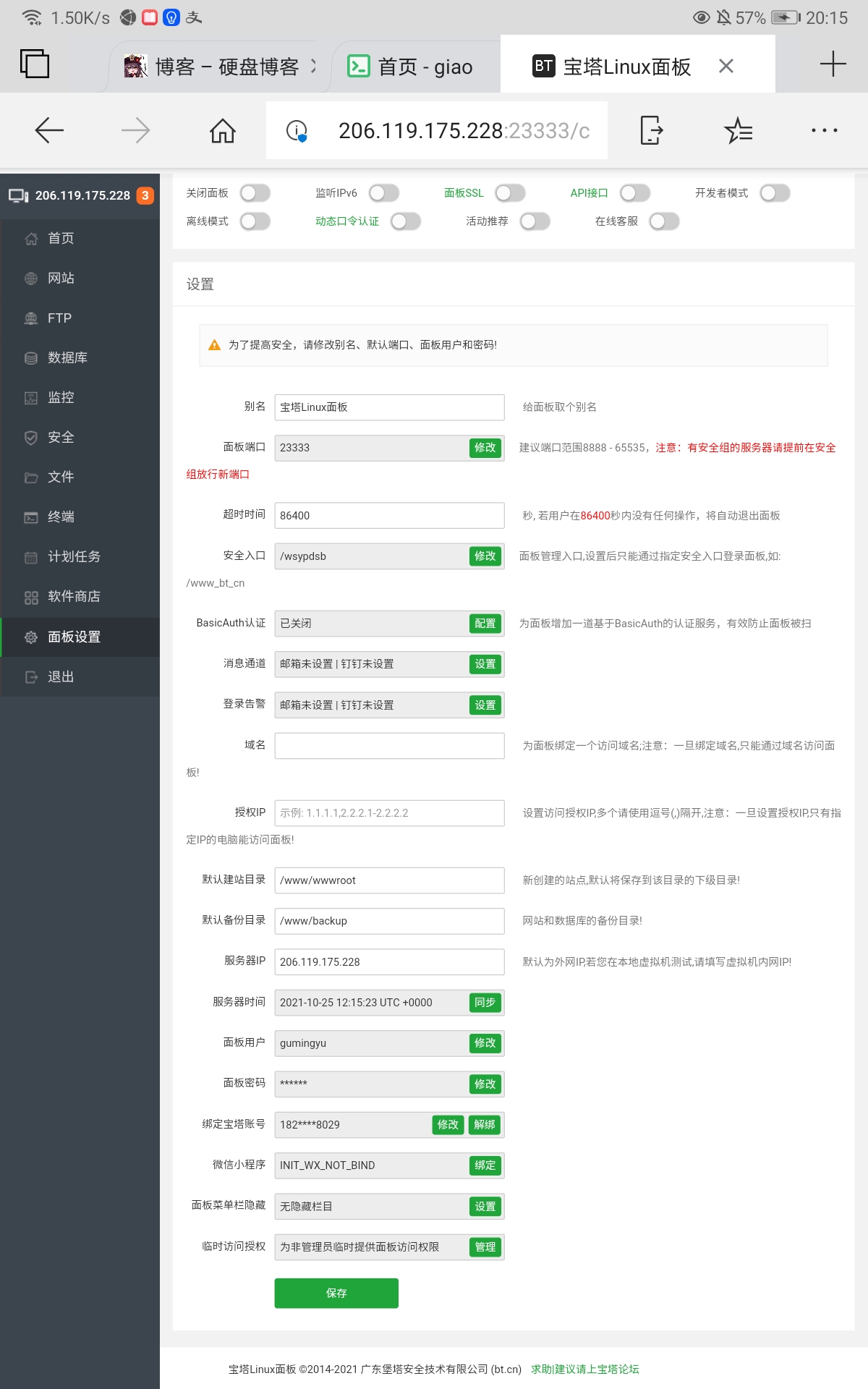868x1389 pixels.
Task: Enable the 动态口令认证 switch
Action: tap(406, 221)
